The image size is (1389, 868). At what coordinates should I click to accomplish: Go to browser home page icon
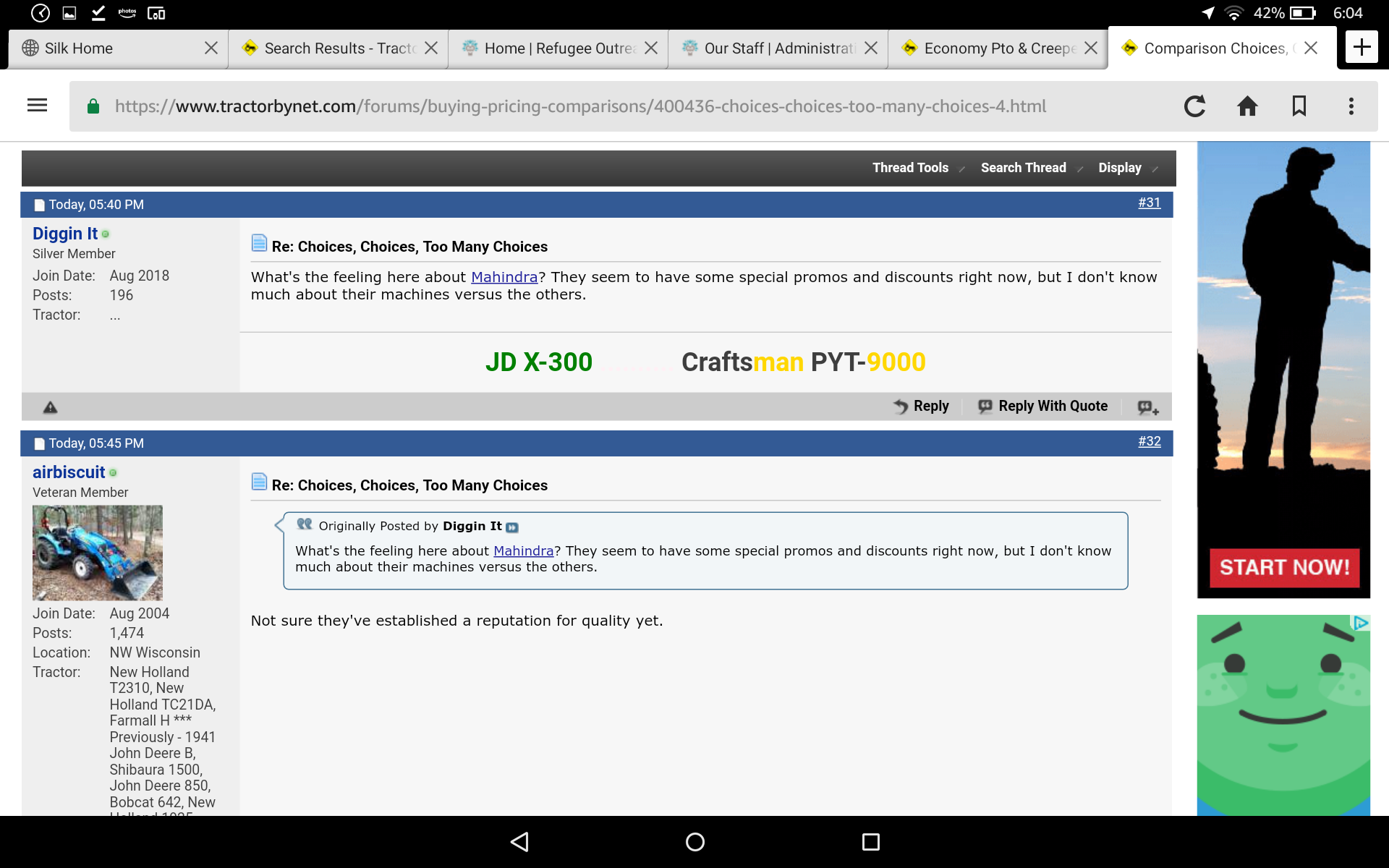click(x=1247, y=106)
